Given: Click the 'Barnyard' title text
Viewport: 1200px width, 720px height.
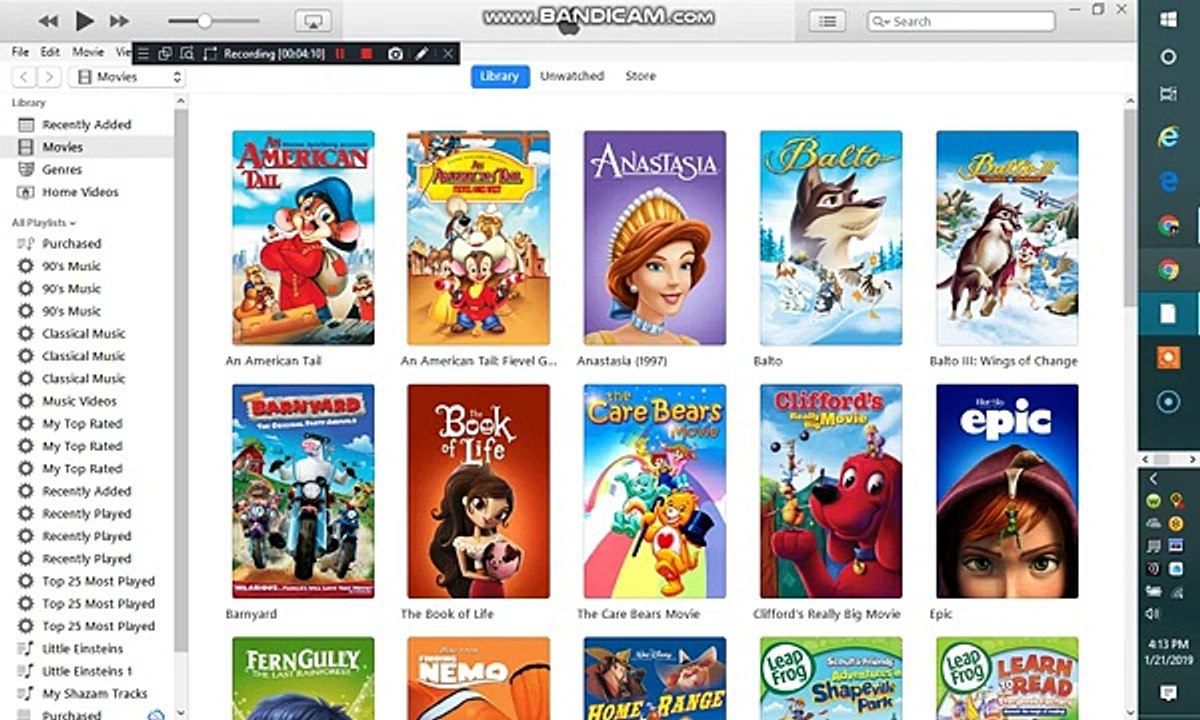Looking at the screenshot, I should [252, 614].
